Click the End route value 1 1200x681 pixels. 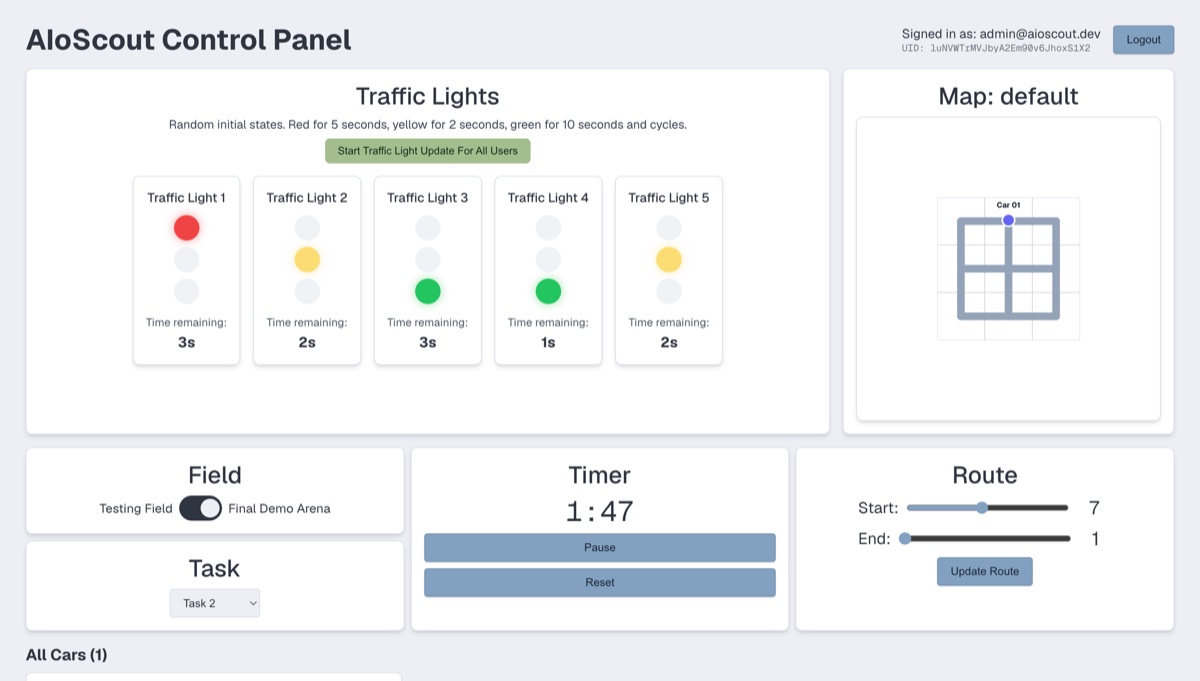[1095, 539]
